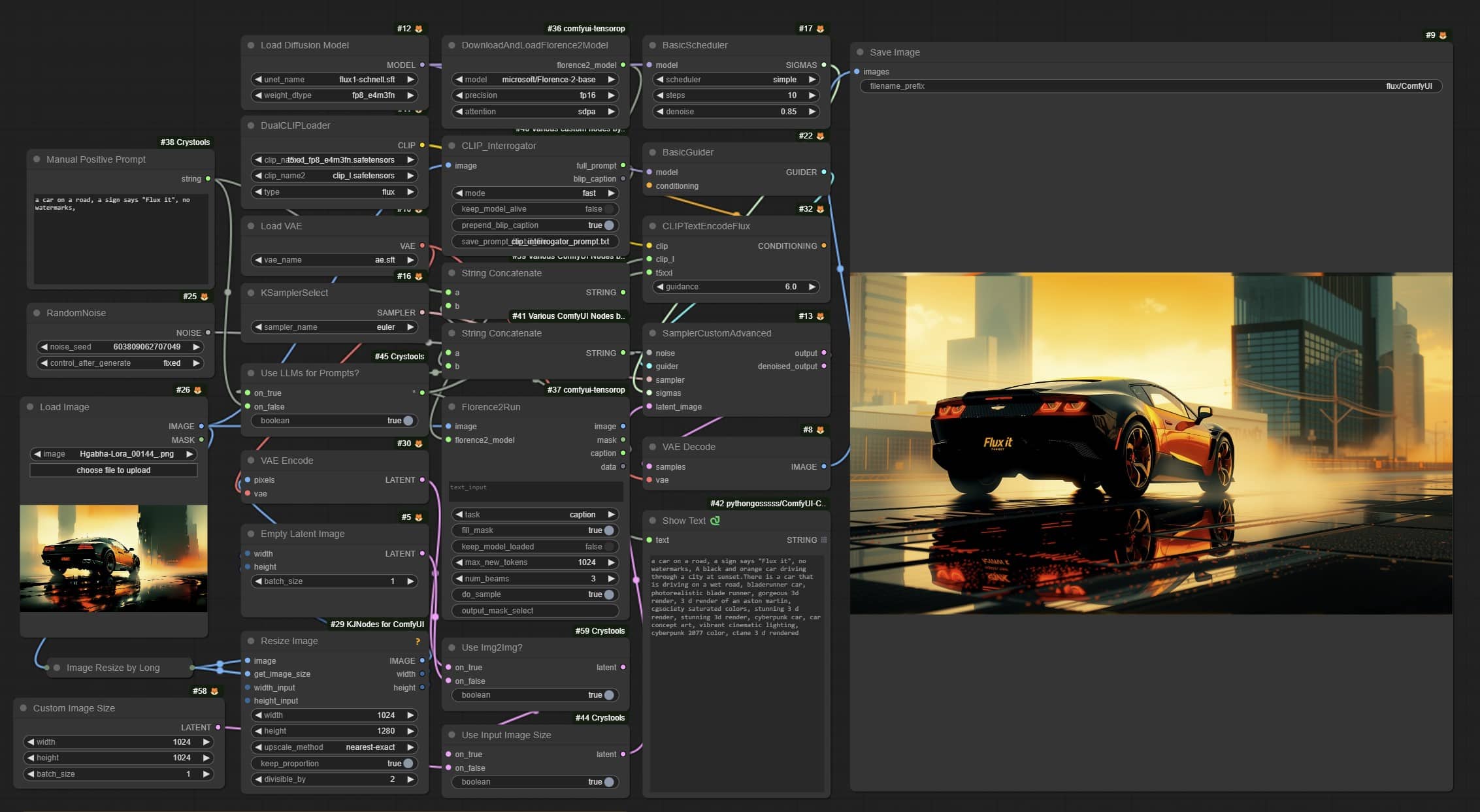Viewport: 1480px width, 812px height.
Task: Collapse the Load Diffusion Model node dot
Action: [x=251, y=45]
